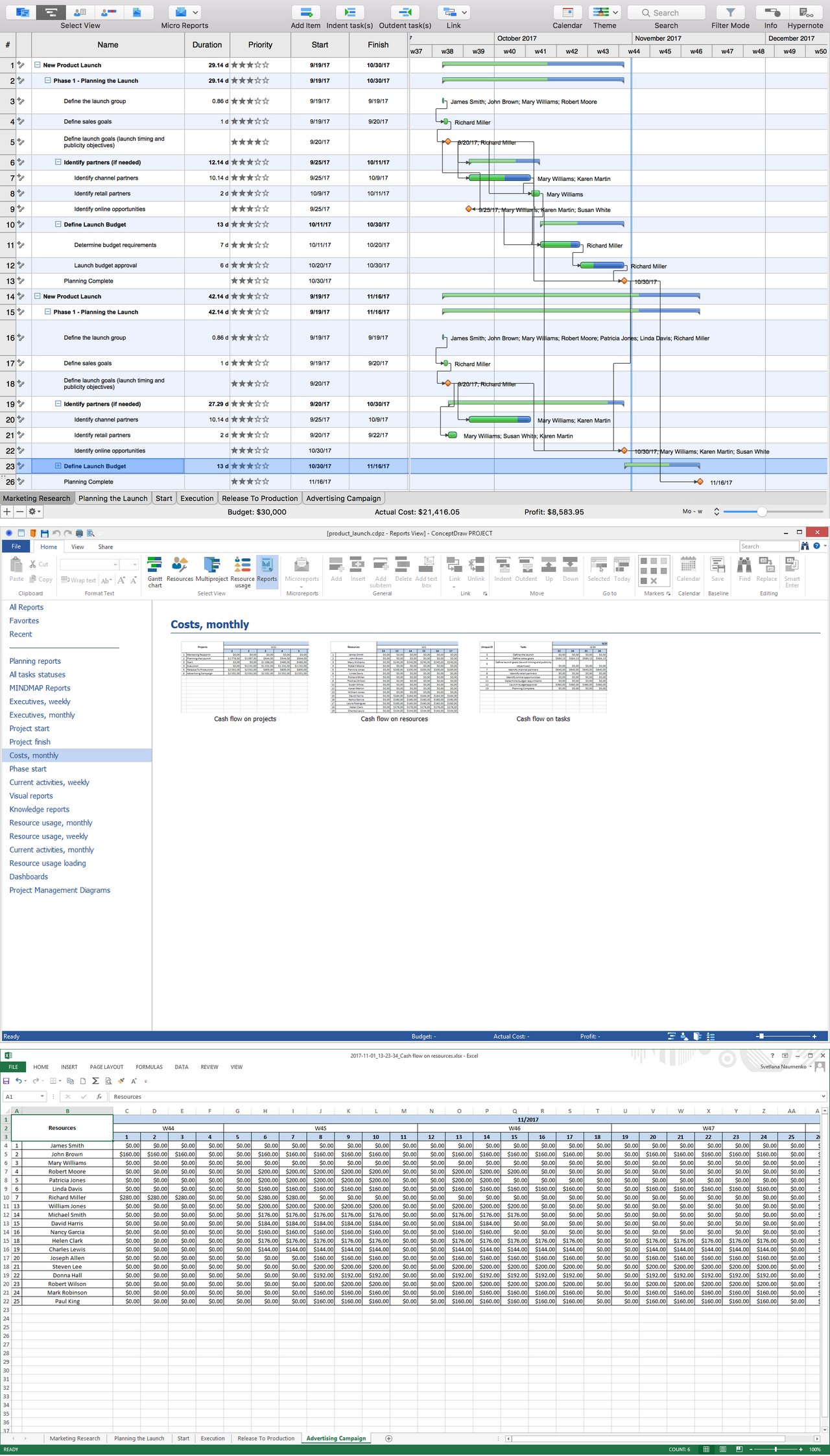The image size is (830, 1456).
Task: Adjust the Excel zoom slider
Action: [x=776, y=1450]
